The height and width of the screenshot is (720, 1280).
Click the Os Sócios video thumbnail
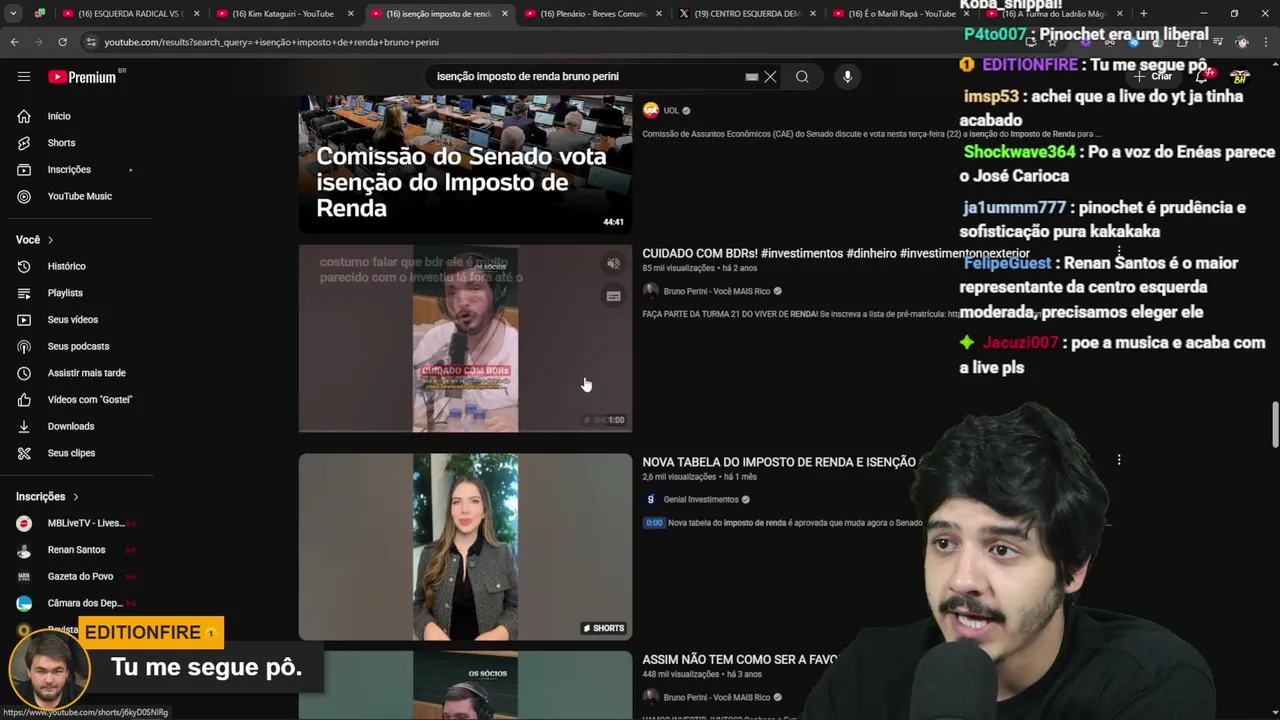[x=465, y=685]
